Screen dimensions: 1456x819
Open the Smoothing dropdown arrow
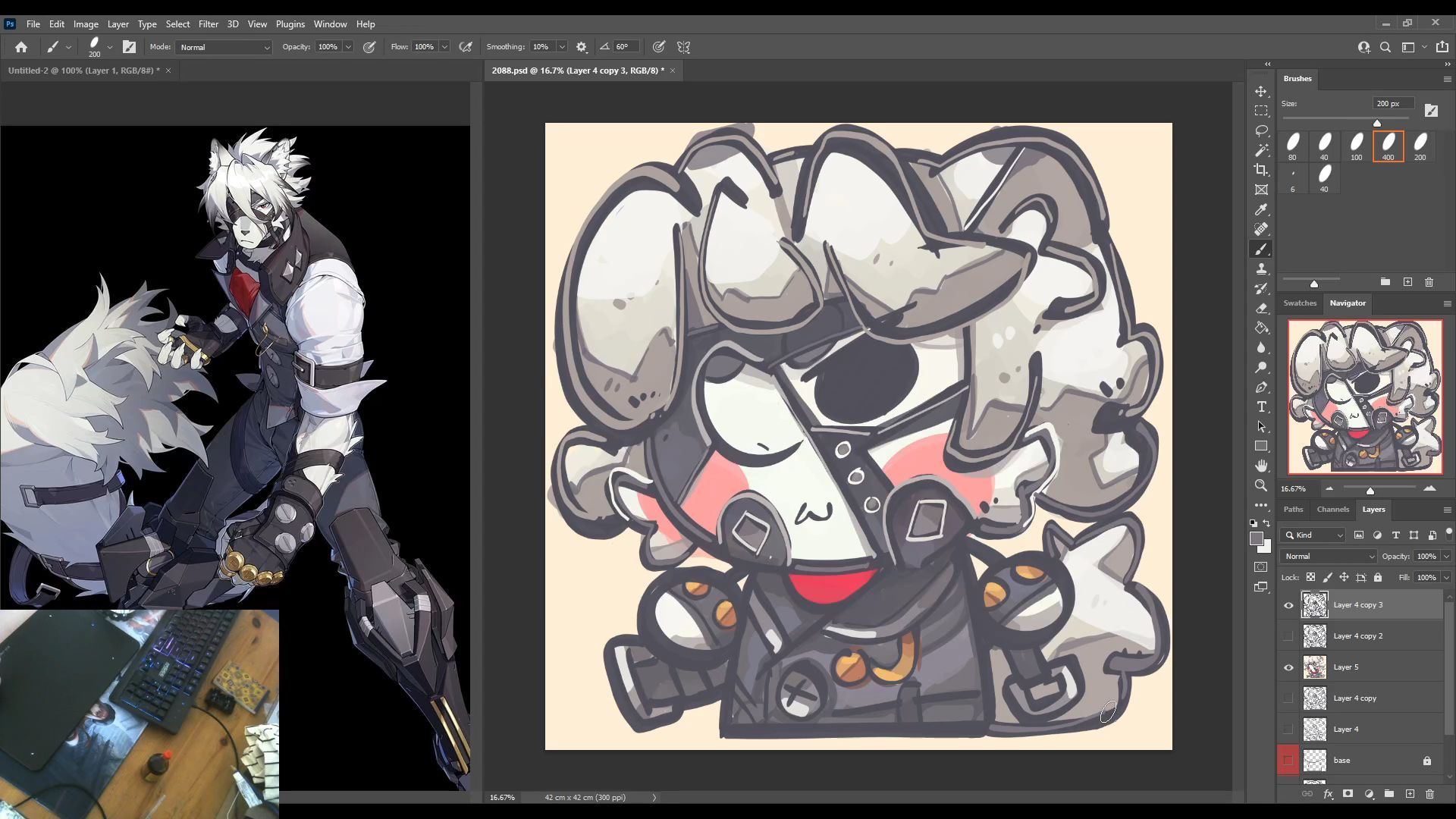click(562, 47)
